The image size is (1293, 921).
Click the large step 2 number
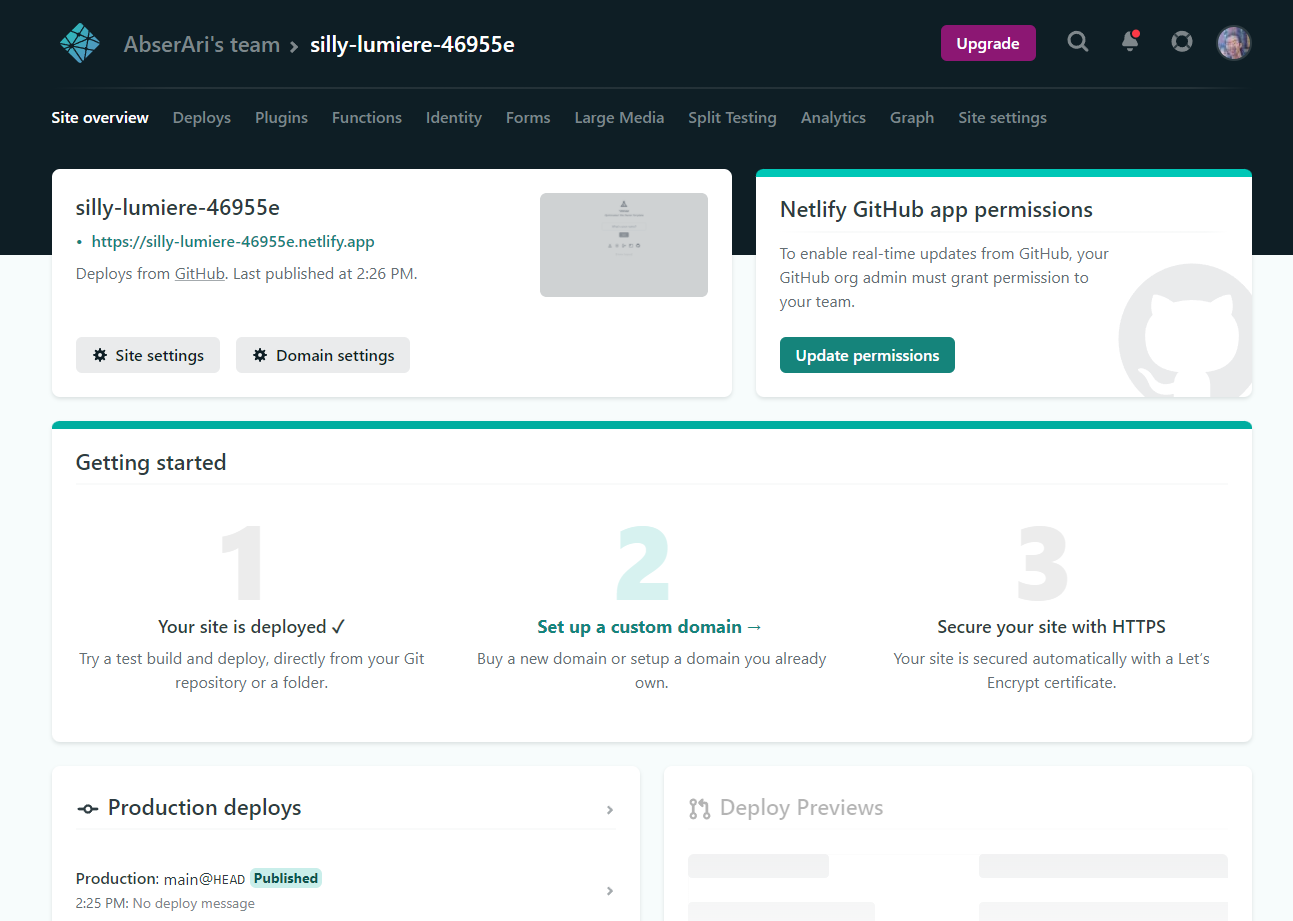pyautogui.click(x=642, y=564)
